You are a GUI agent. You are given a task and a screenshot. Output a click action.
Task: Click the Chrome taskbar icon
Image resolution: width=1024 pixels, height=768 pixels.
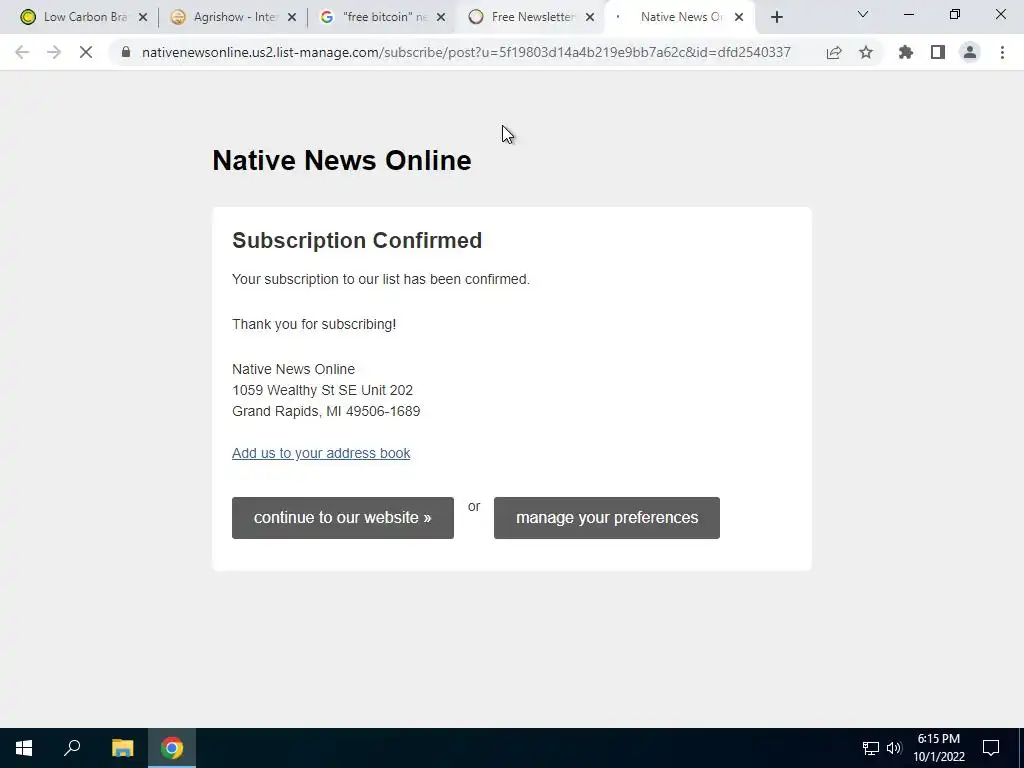pyautogui.click(x=172, y=748)
